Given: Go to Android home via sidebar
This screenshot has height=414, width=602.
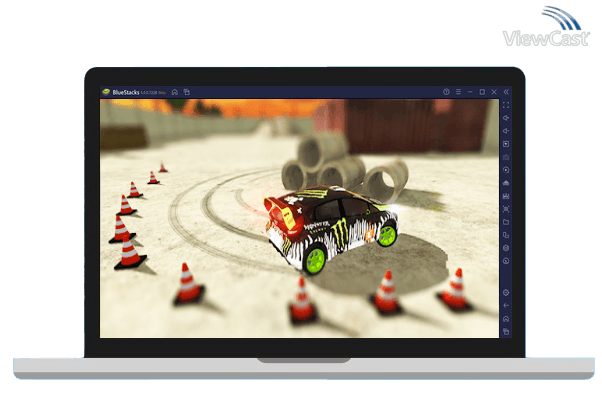Looking at the screenshot, I should pos(506,319).
